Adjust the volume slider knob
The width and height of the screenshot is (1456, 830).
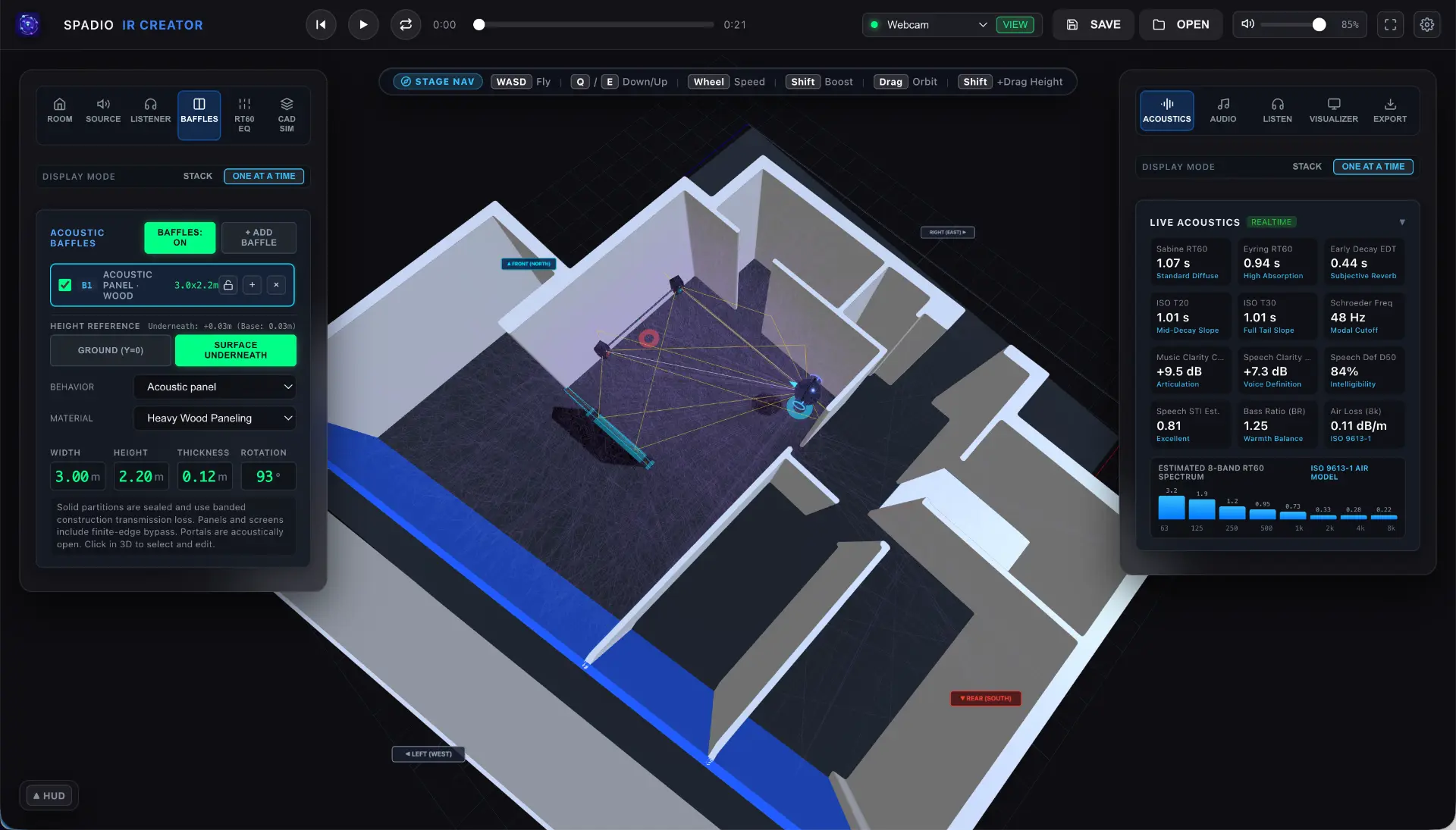coord(1319,25)
